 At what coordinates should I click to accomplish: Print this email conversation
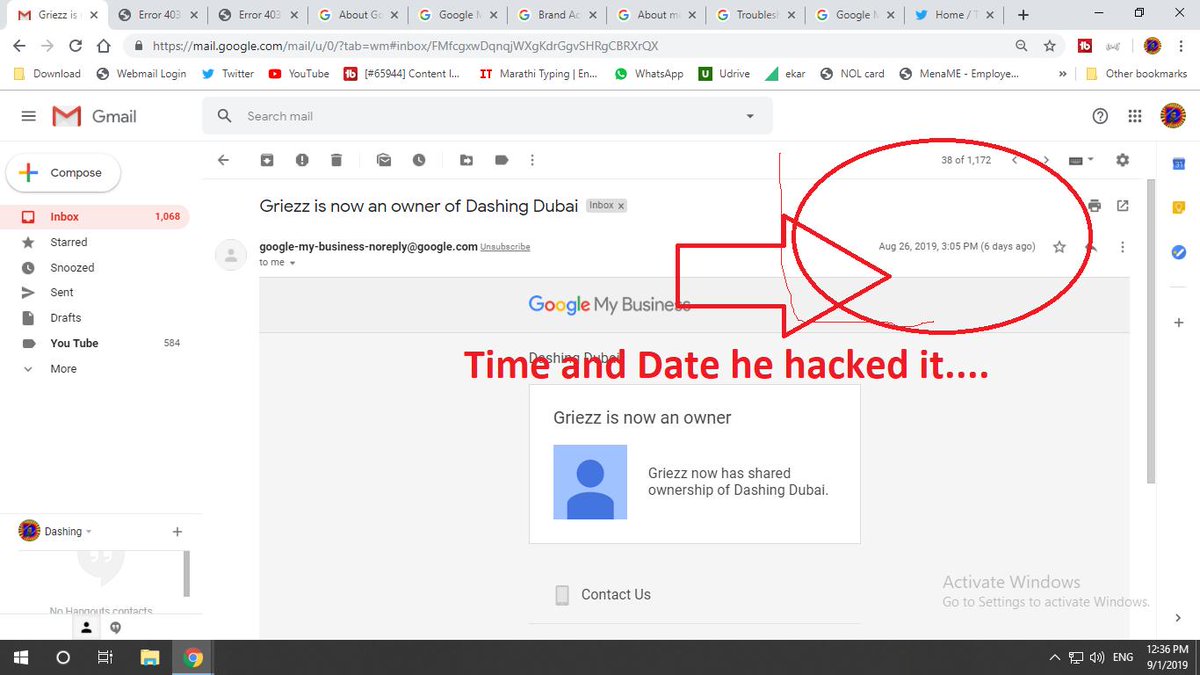1094,206
